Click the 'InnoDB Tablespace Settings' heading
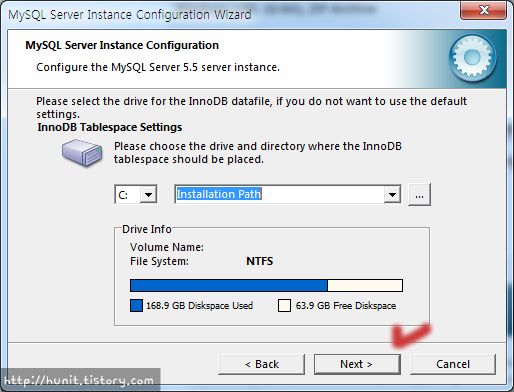 [110, 127]
